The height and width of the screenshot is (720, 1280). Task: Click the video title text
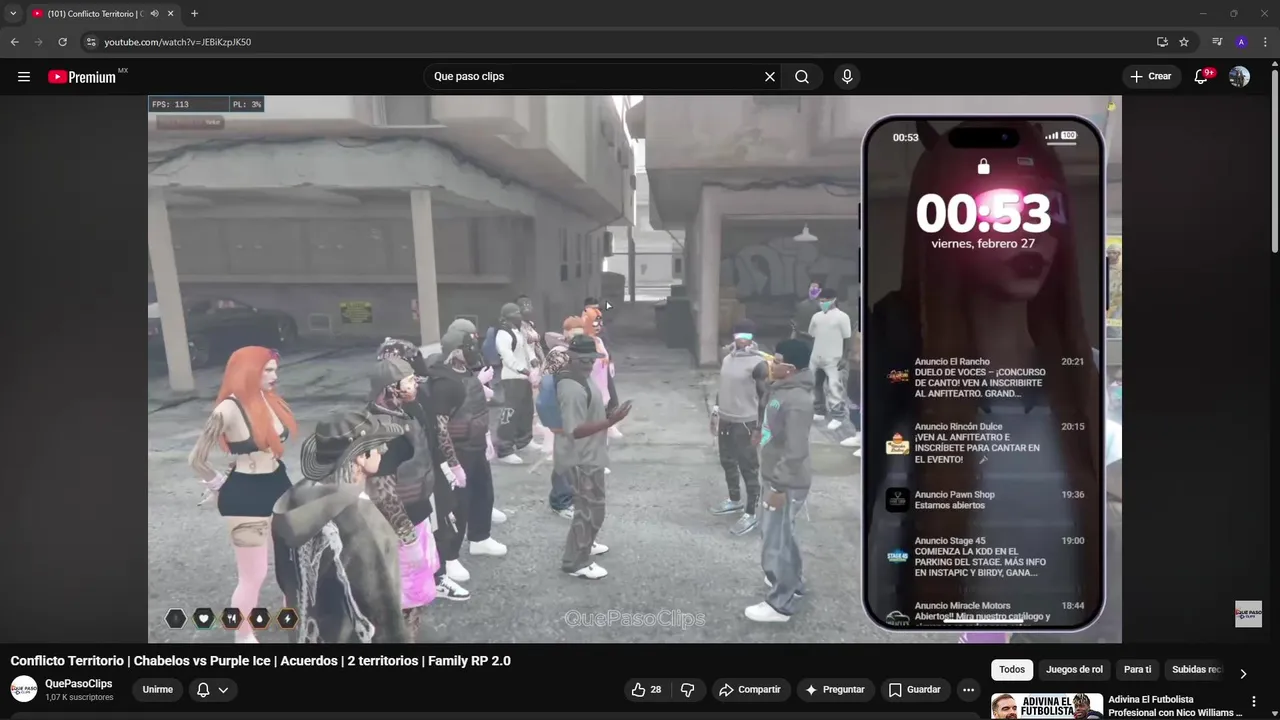(x=261, y=661)
